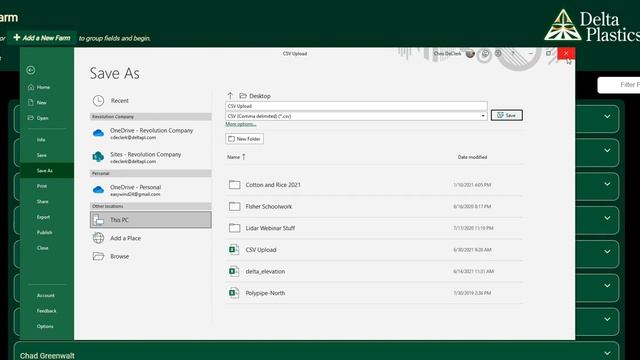Select Publish in the sidebar

[x=44, y=232]
